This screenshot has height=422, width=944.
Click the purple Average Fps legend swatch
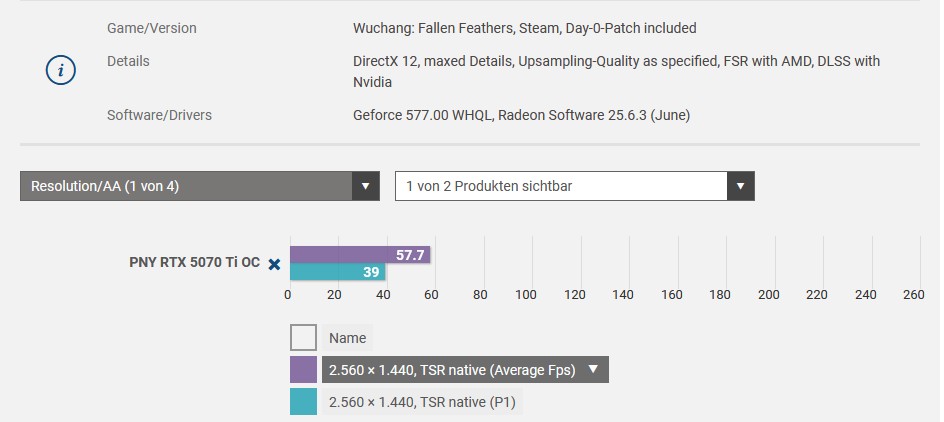[x=303, y=370]
